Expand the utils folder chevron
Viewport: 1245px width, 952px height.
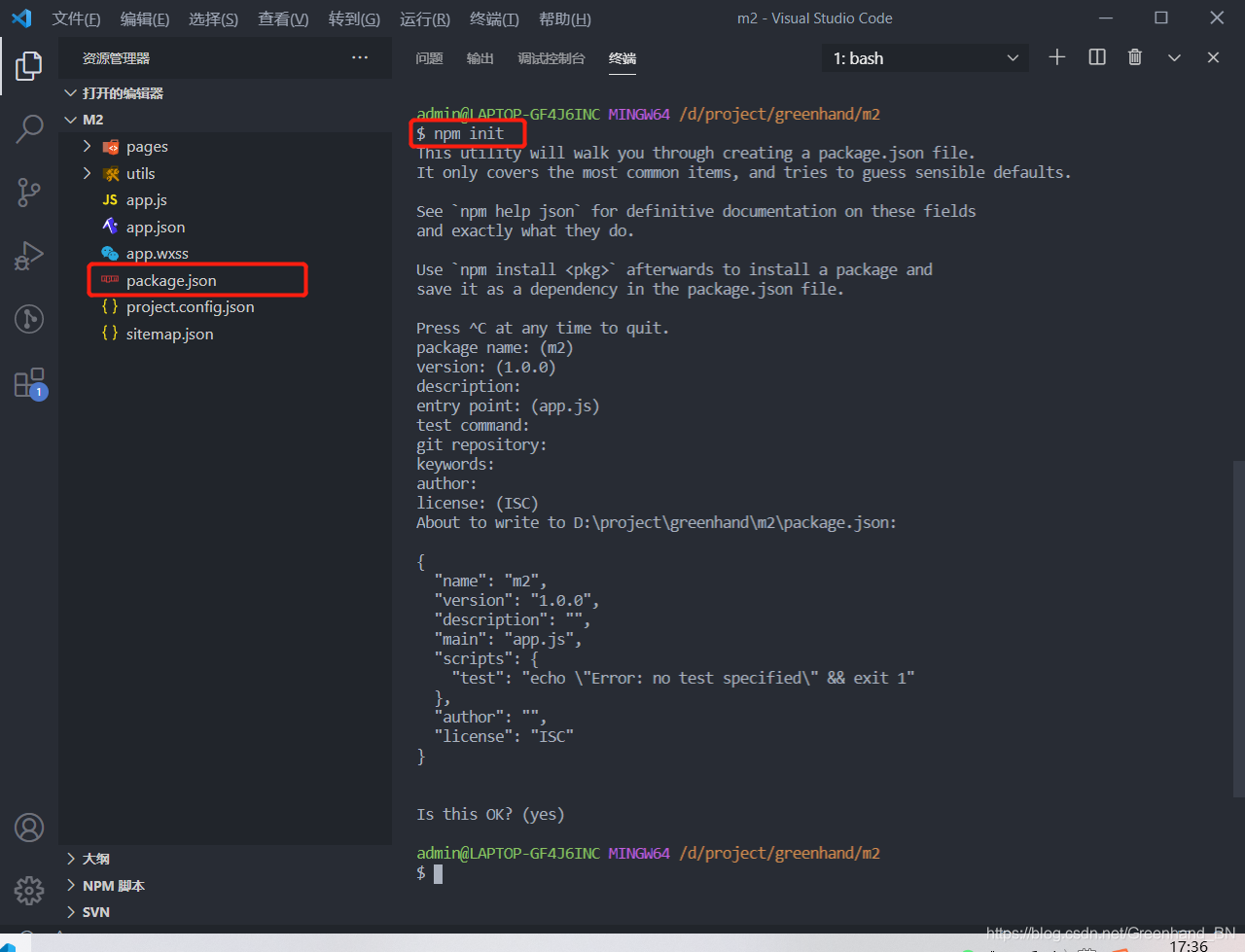coord(88,174)
